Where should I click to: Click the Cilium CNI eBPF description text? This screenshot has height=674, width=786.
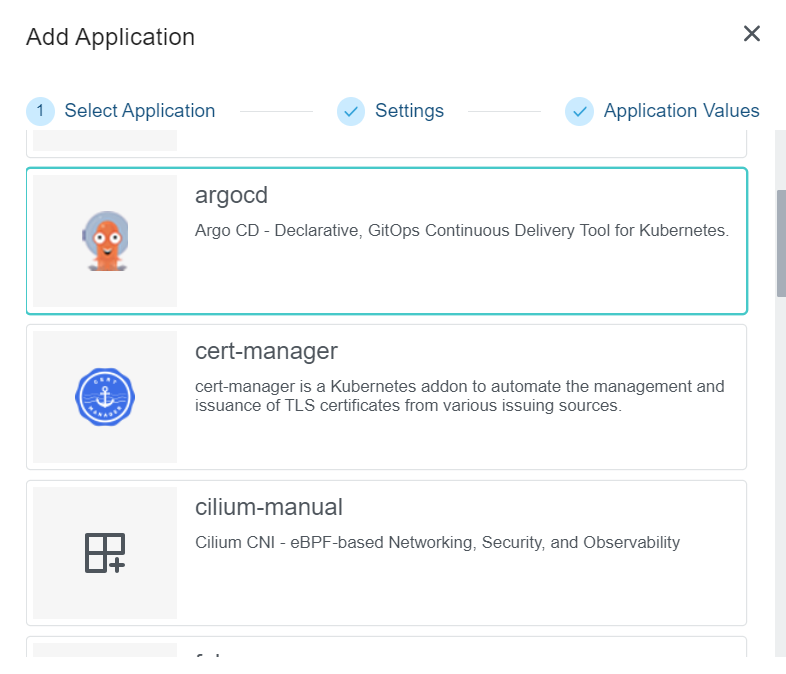pos(437,543)
